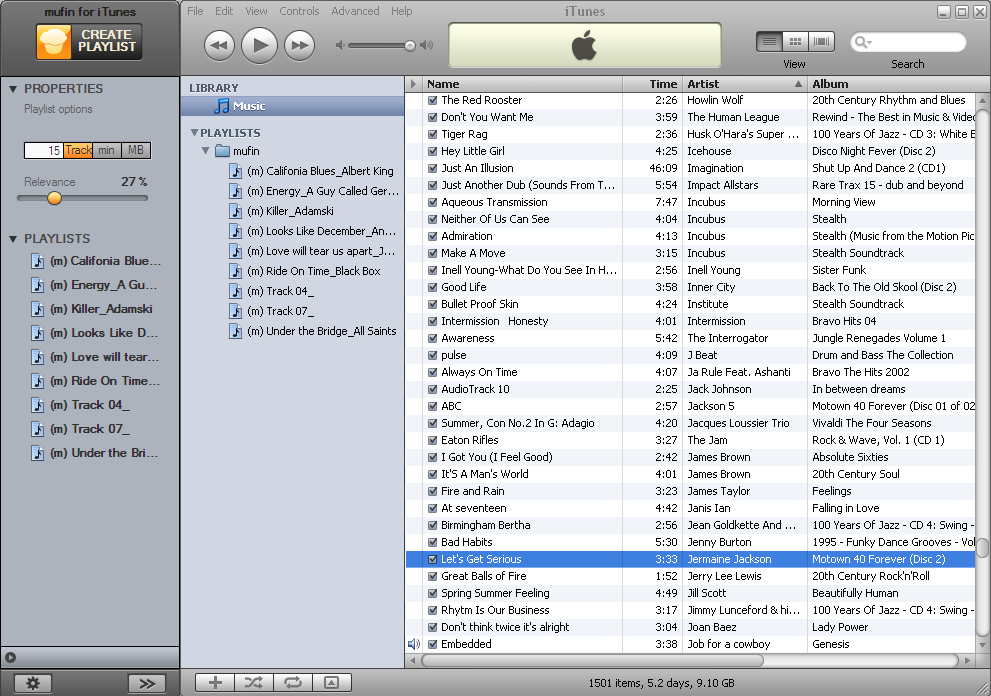
Task: Open the Help menu
Action: pos(401,11)
